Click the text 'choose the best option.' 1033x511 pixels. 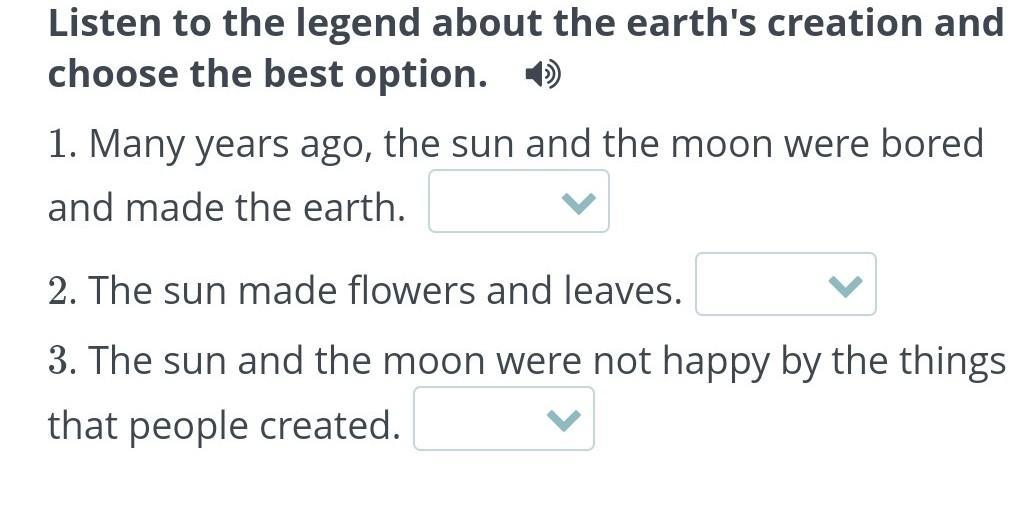(x=268, y=74)
